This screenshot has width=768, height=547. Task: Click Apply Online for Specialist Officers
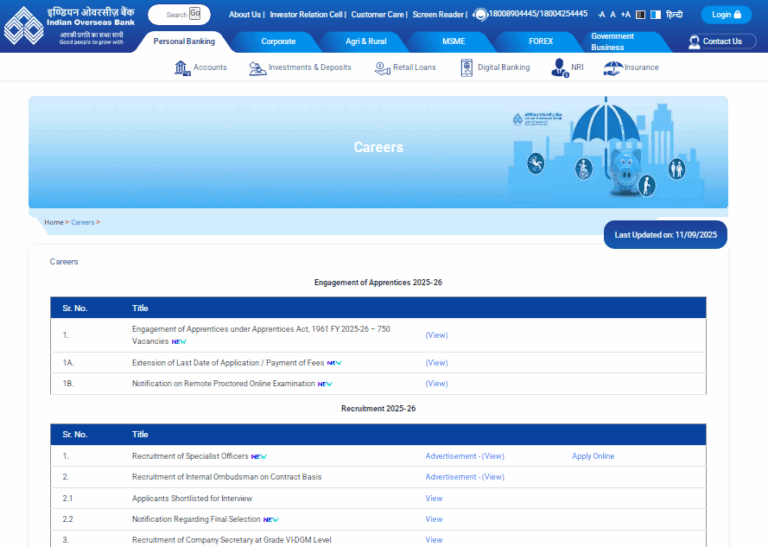point(593,456)
